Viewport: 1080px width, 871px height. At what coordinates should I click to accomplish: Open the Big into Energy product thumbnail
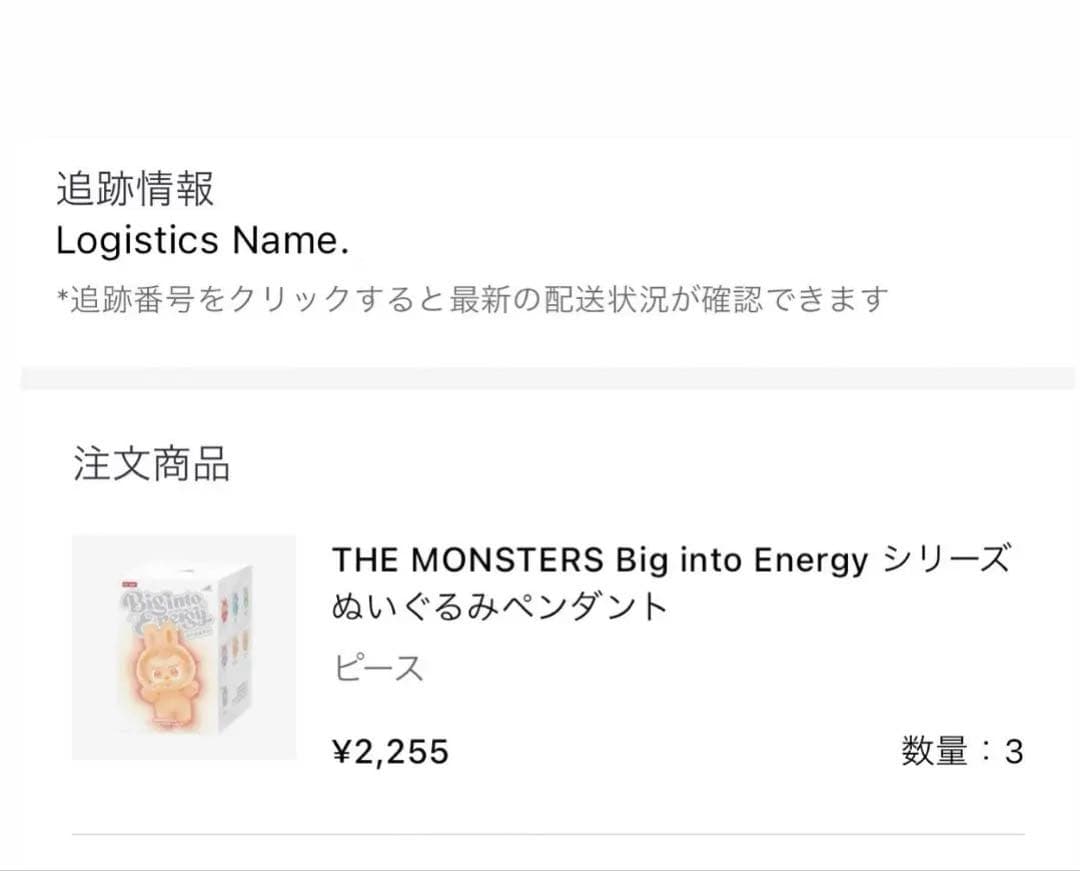(184, 647)
